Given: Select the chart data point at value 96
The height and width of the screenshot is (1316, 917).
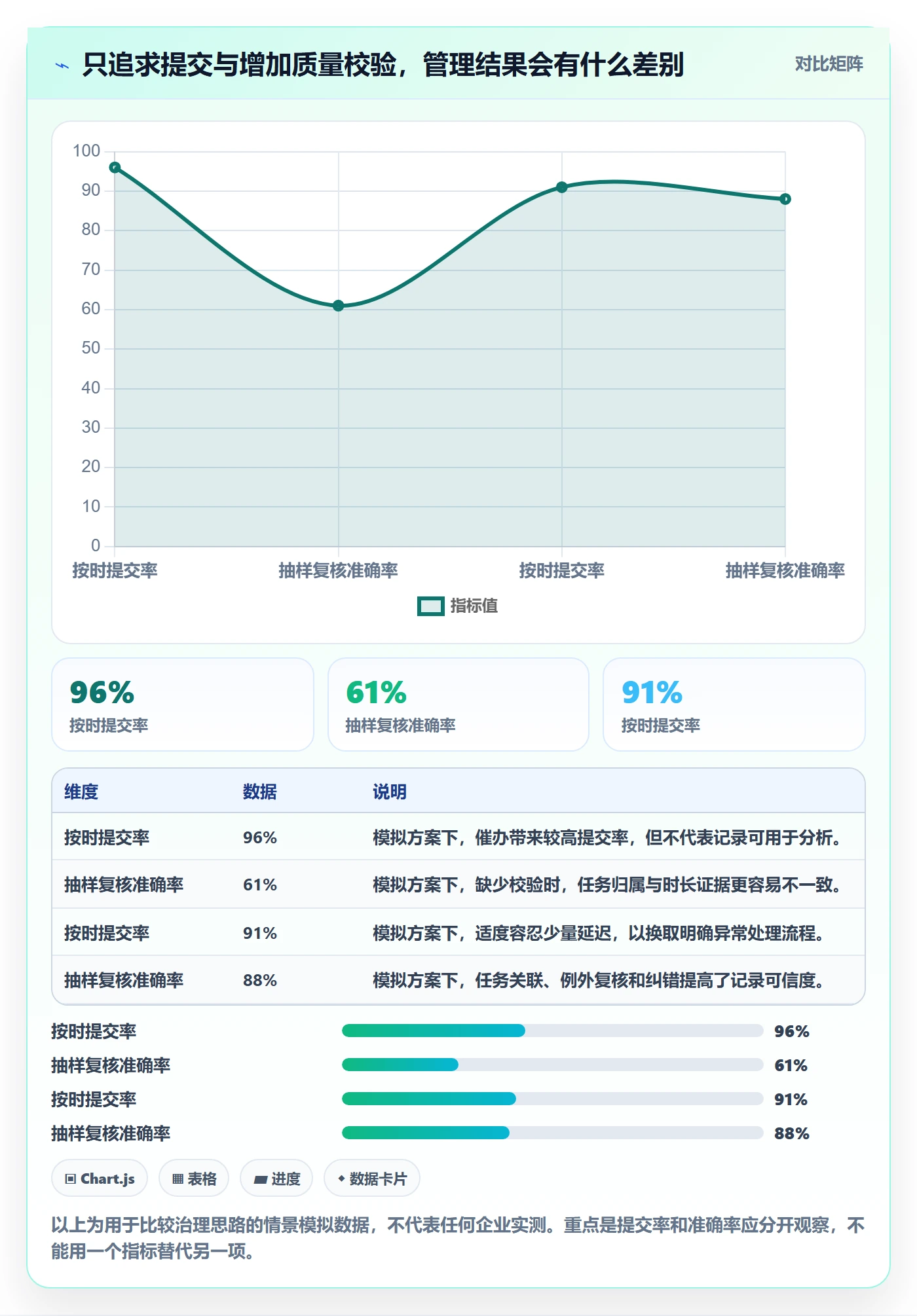Looking at the screenshot, I should pyautogui.click(x=115, y=168).
